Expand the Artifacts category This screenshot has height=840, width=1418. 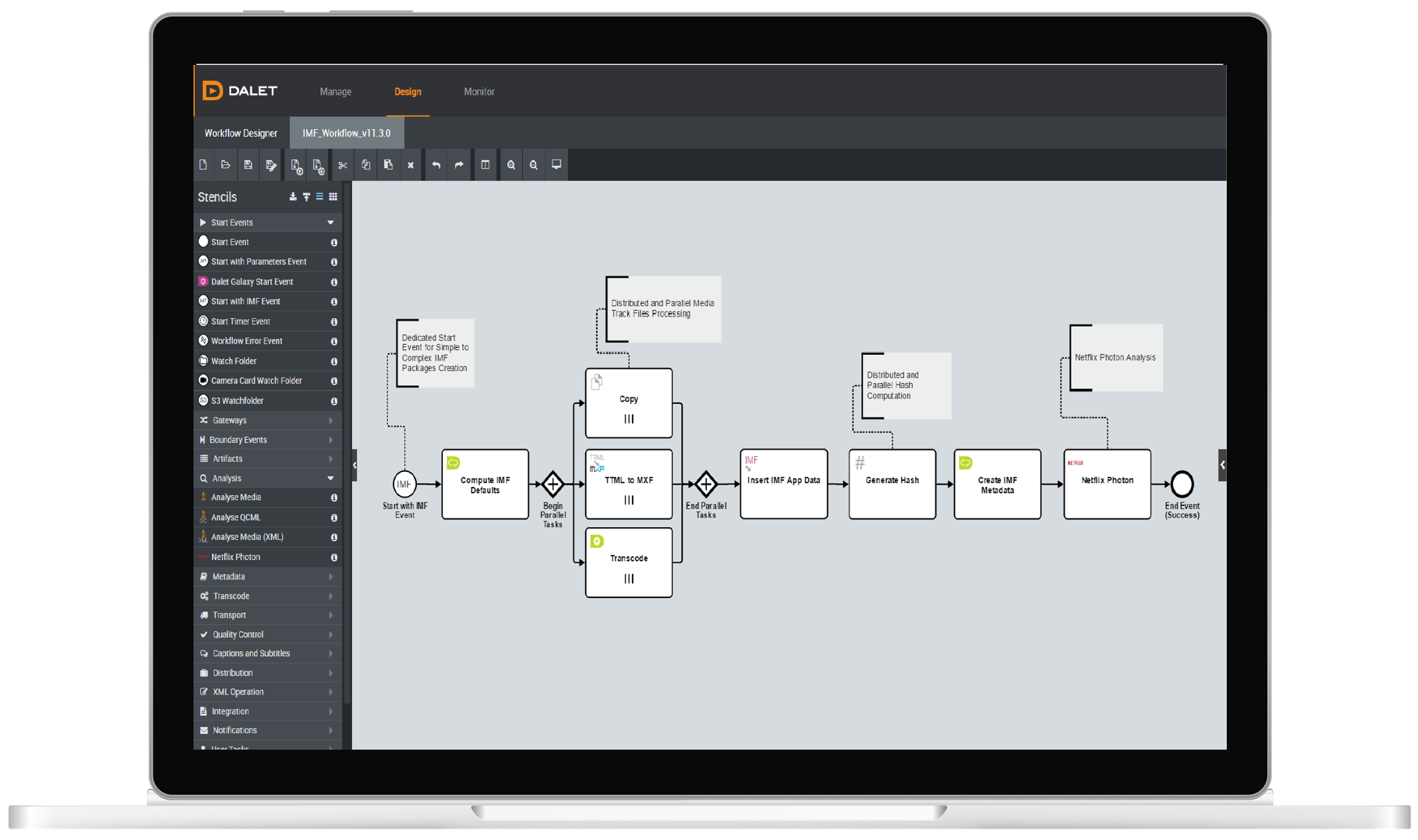267,459
